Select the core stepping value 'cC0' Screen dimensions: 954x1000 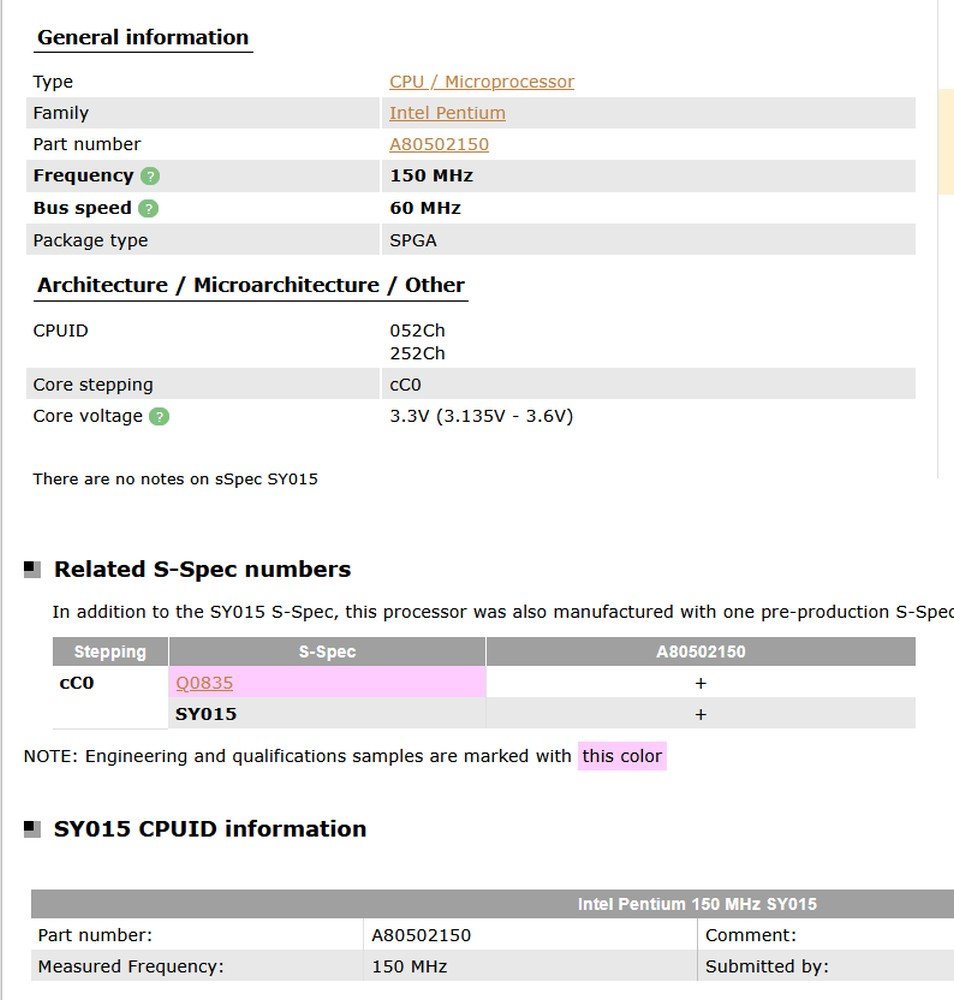point(405,385)
